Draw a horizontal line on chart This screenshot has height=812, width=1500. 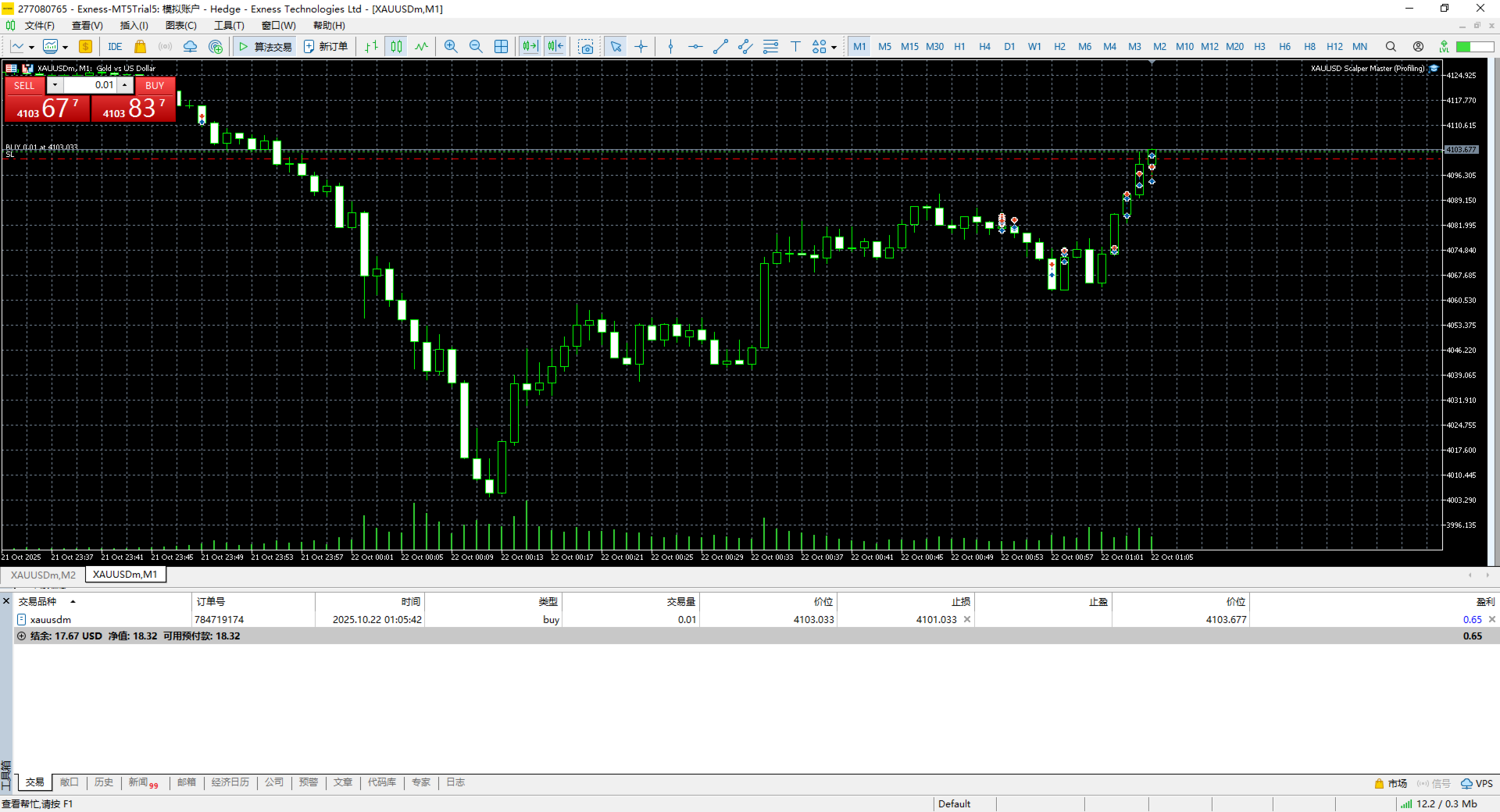point(695,47)
